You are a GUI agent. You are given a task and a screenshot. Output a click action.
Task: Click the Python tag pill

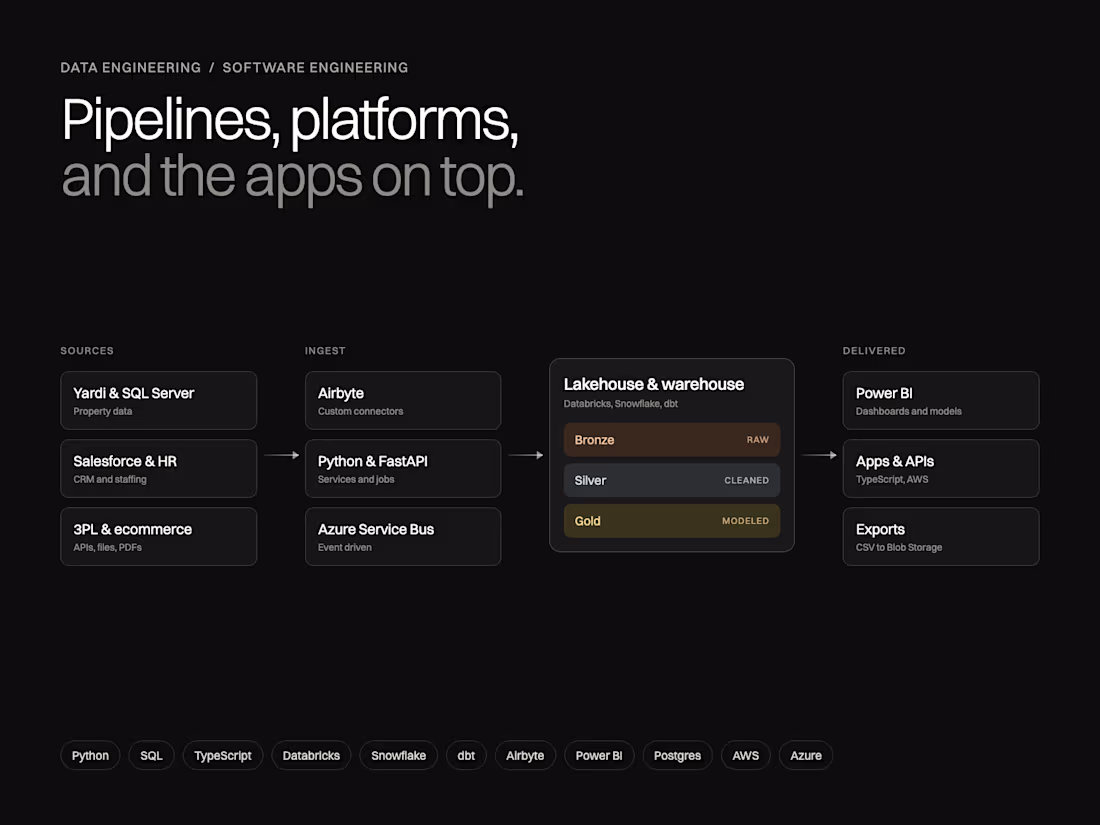90,756
